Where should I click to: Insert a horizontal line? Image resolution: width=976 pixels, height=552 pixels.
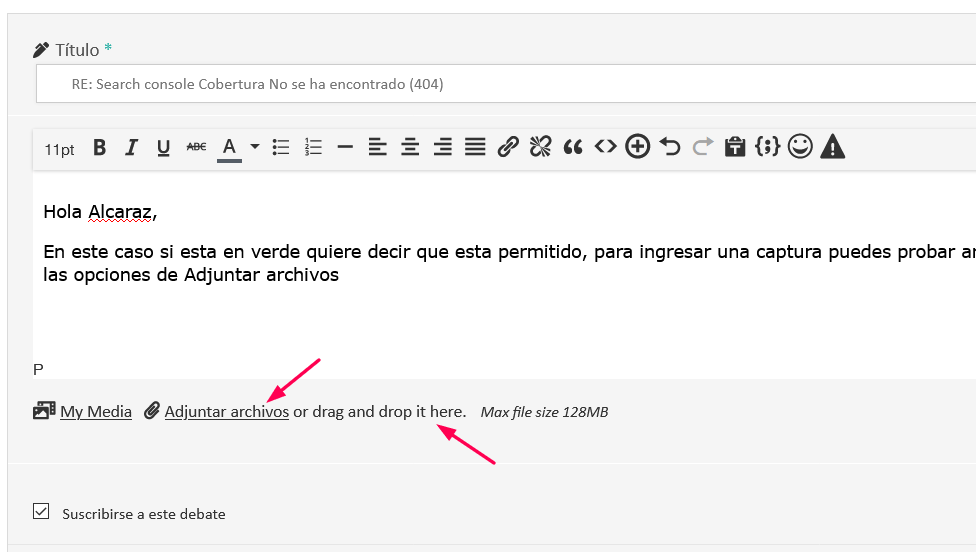point(345,147)
